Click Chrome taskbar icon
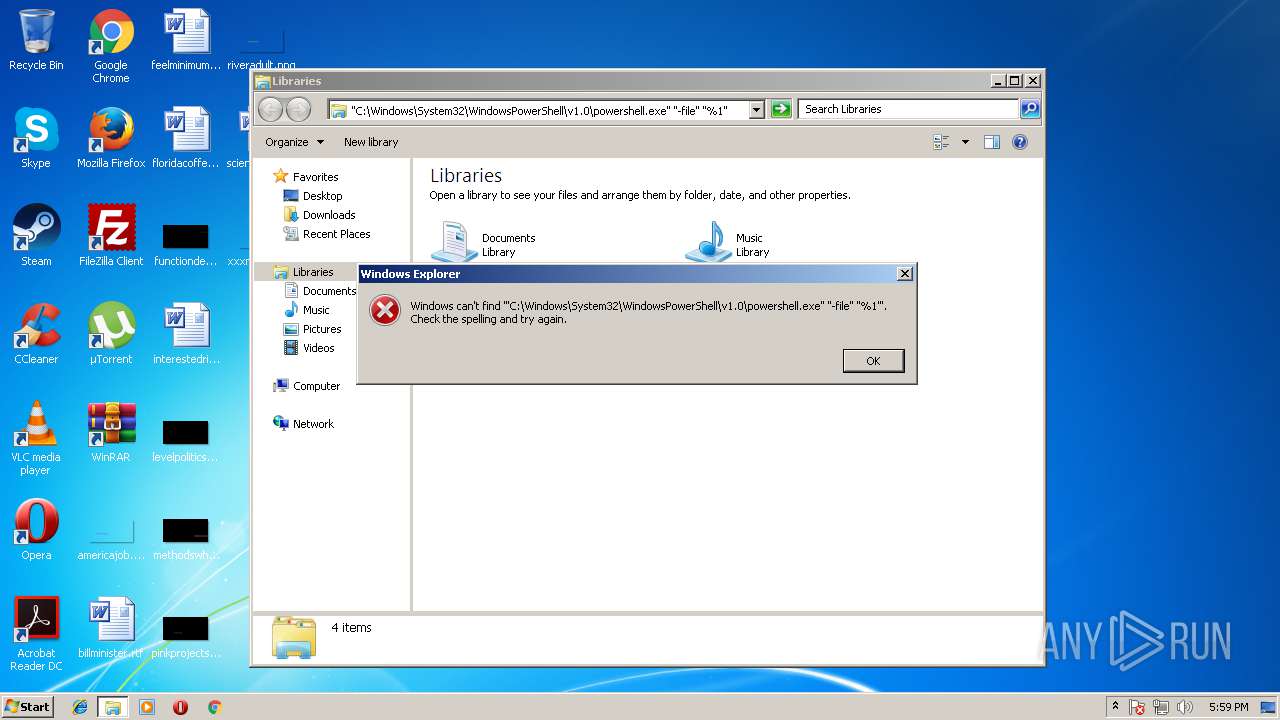The width and height of the screenshot is (1280, 720). [214, 707]
